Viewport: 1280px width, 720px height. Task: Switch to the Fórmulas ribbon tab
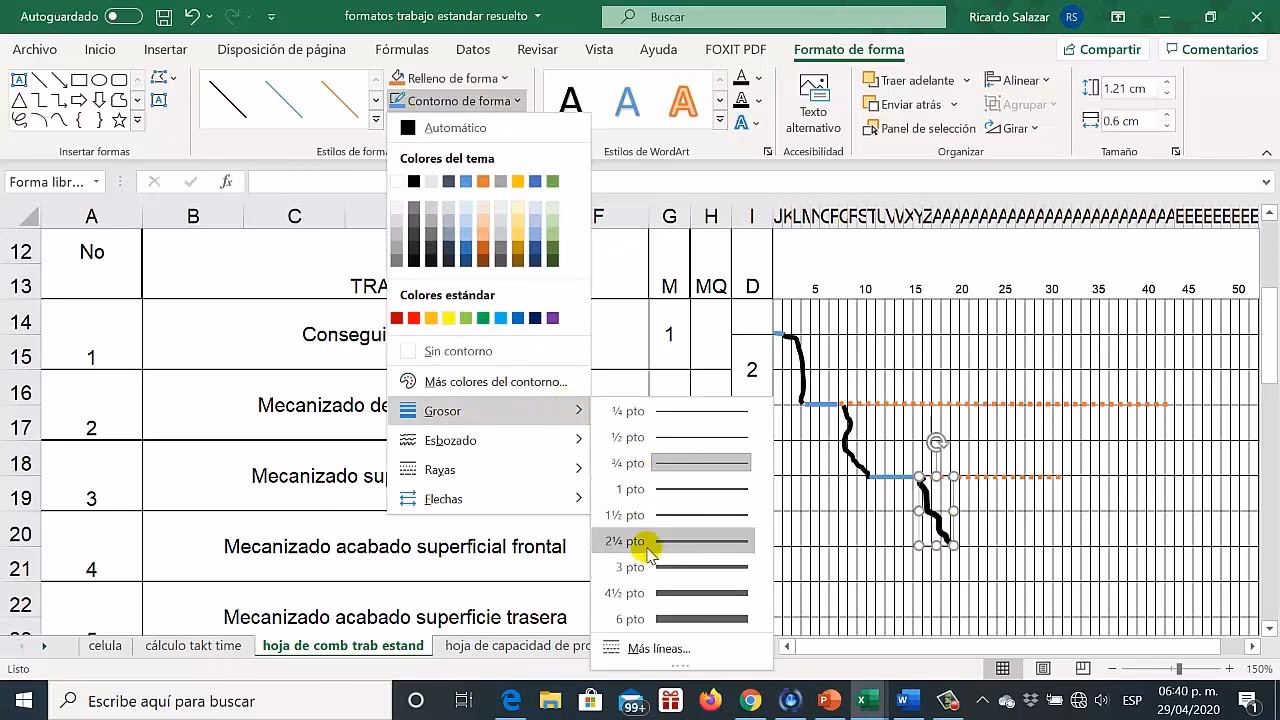tap(401, 49)
